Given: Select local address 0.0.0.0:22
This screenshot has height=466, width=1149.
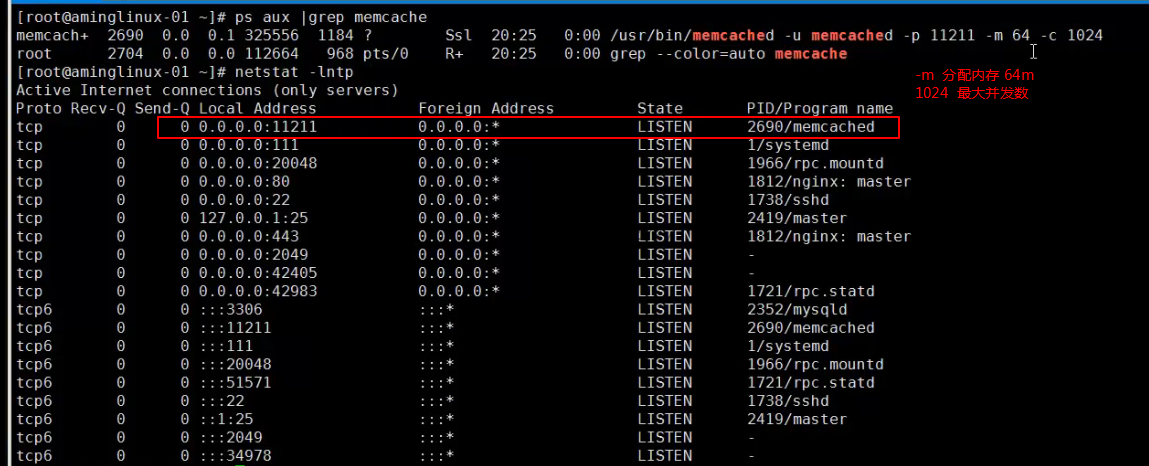Looking at the screenshot, I should (244, 200).
